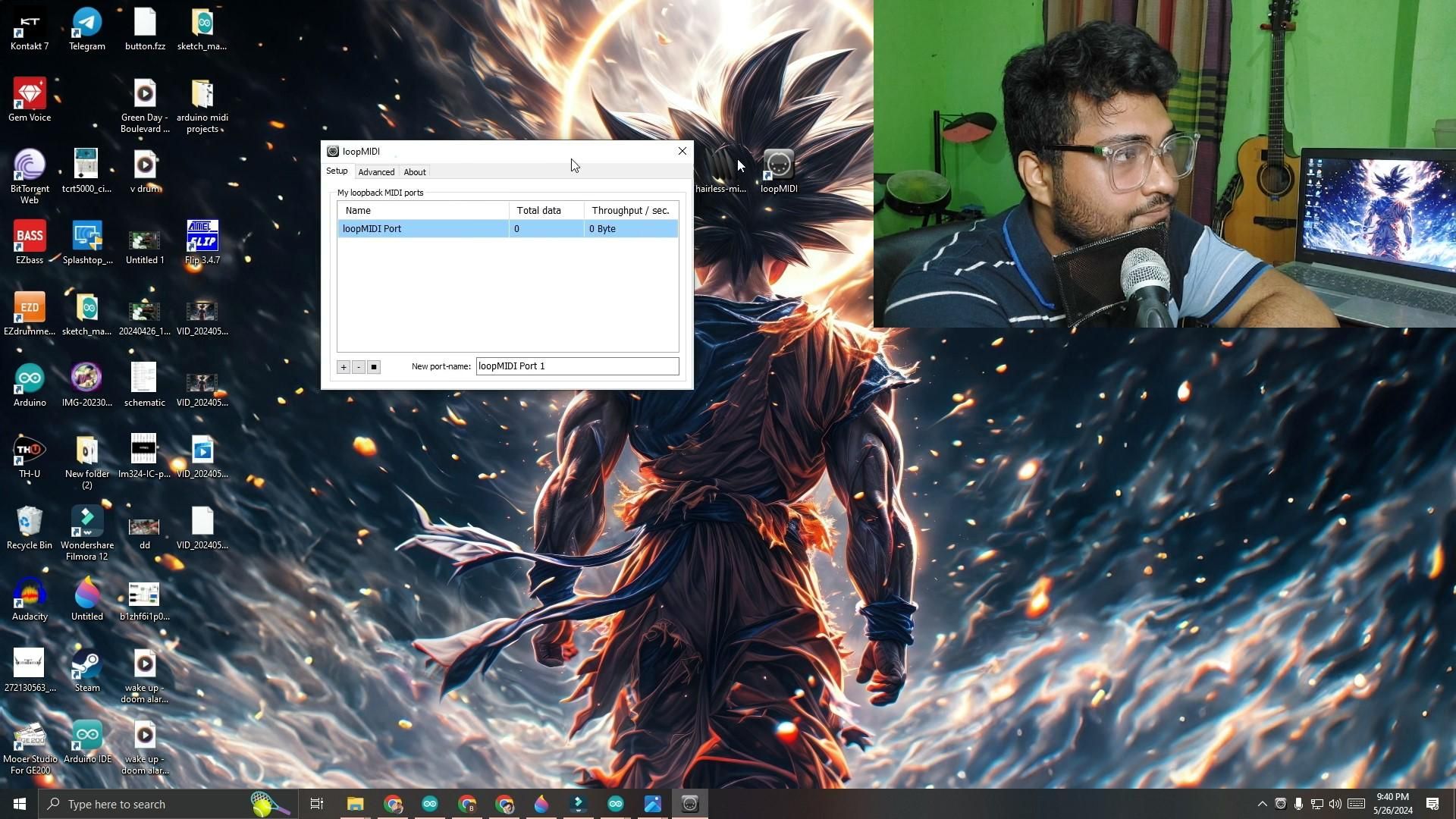The height and width of the screenshot is (819, 1456).
Task: Click the plus button to add port
Action: [x=344, y=367]
